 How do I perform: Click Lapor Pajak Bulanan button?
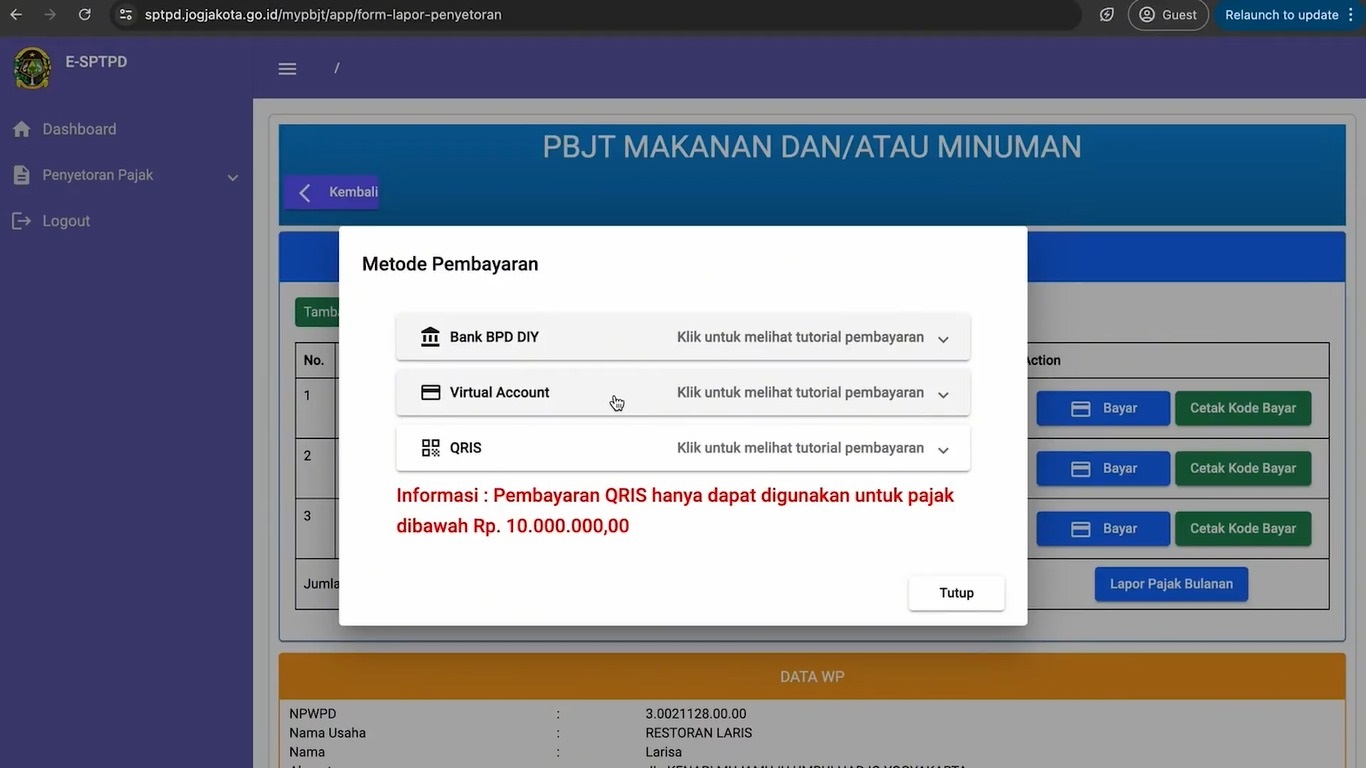(1171, 584)
